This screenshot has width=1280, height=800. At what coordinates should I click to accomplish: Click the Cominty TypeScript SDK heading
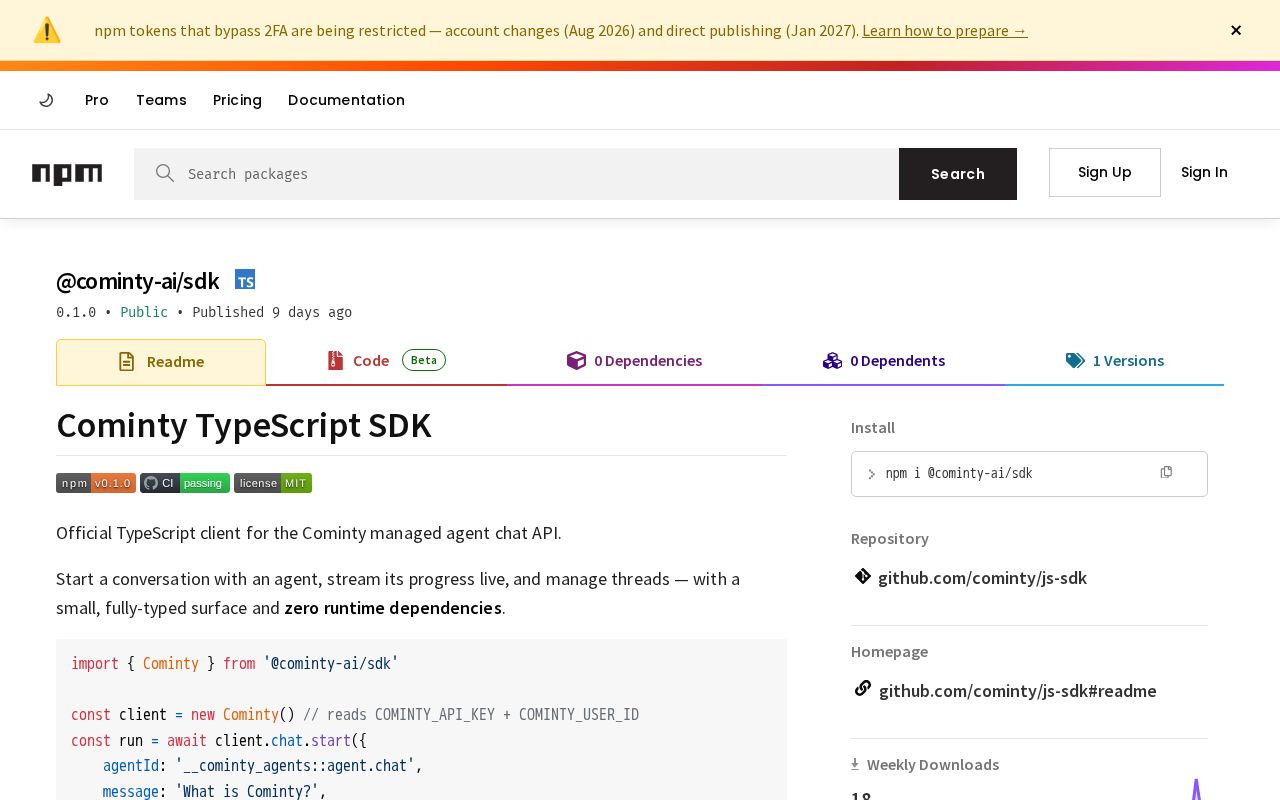pyautogui.click(x=244, y=425)
